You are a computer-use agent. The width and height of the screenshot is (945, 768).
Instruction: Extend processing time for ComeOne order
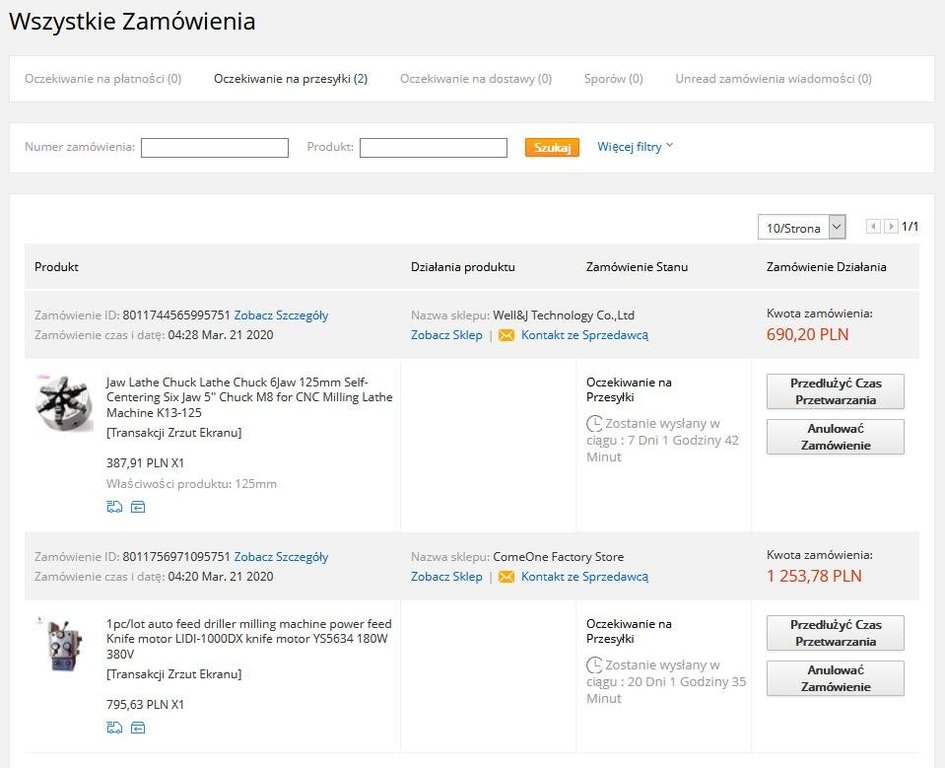click(x=835, y=633)
